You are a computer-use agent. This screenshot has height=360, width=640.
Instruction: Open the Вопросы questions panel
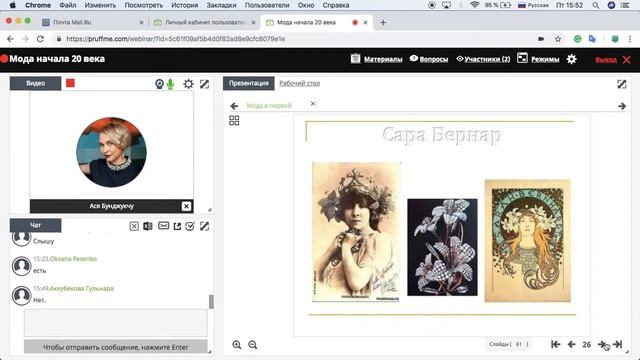point(429,59)
